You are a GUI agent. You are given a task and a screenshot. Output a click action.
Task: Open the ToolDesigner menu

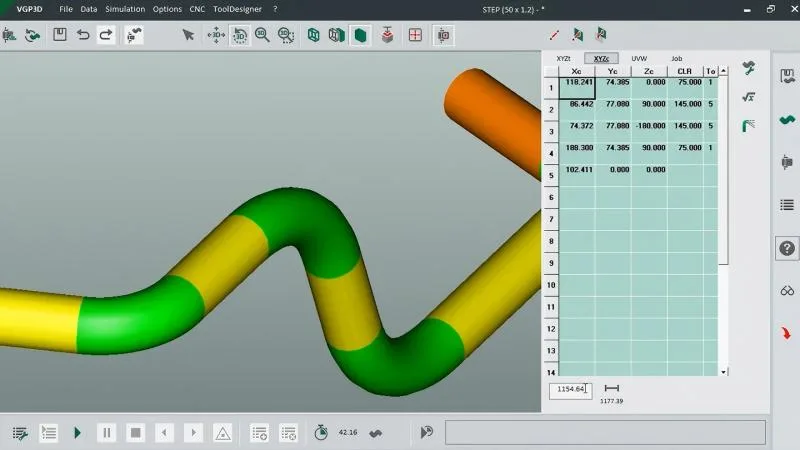(x=237, y=9)
